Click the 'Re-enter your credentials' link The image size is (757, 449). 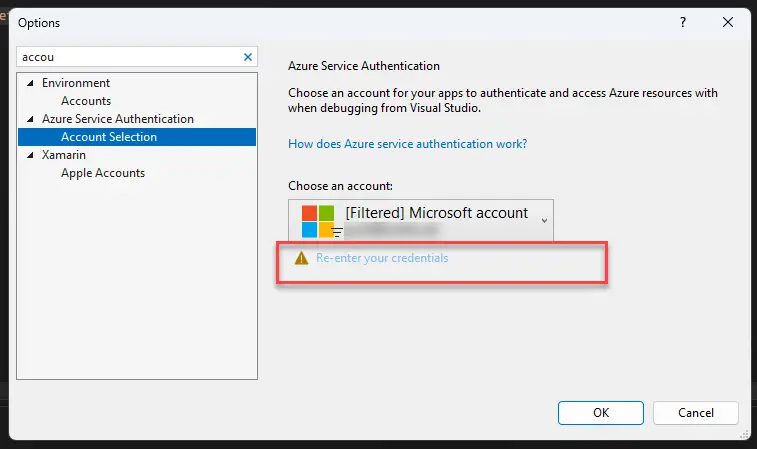[382, 258]
